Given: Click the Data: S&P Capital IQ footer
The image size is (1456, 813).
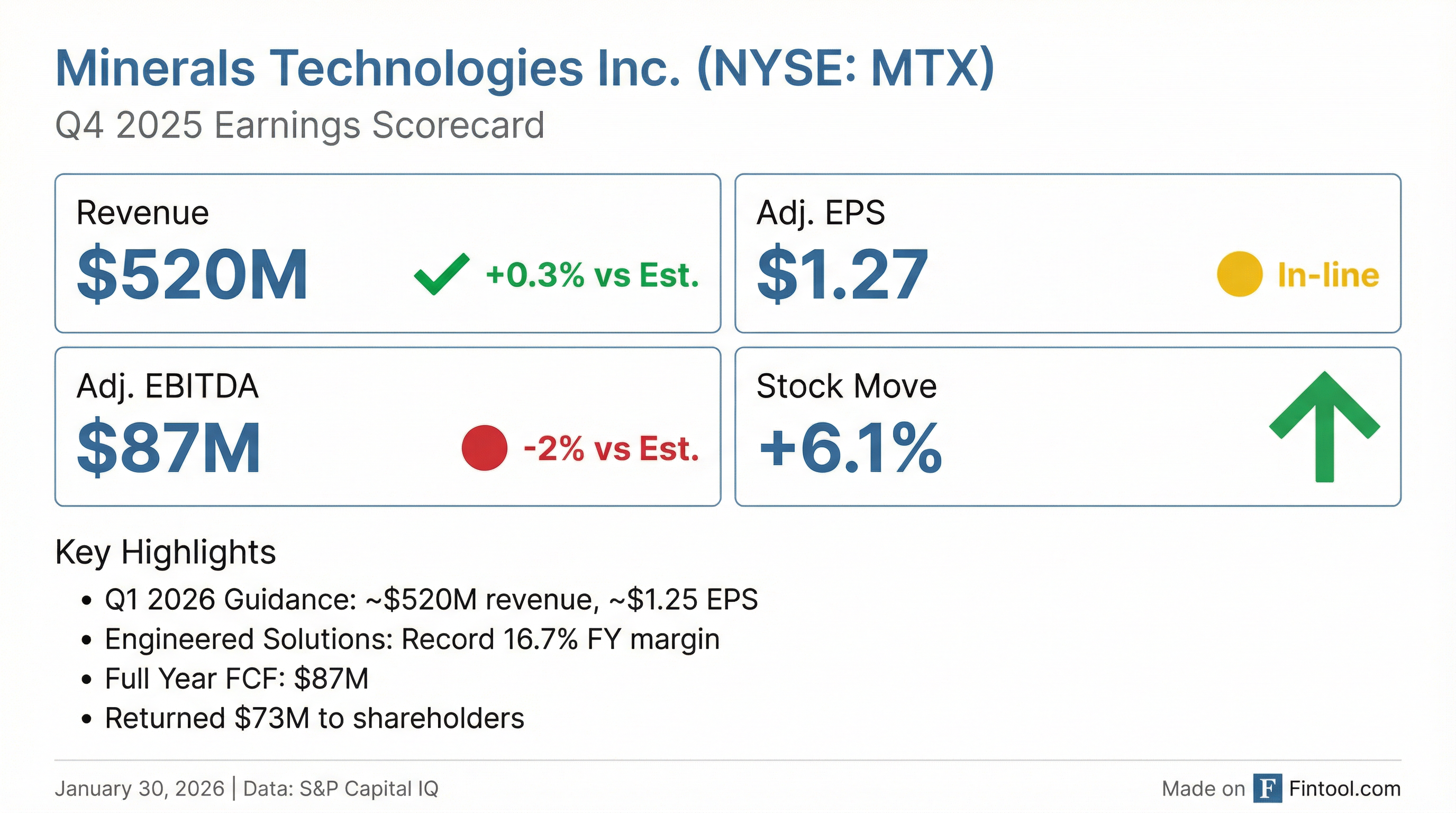Looking at the screenshot, I should tap(341, 789).
